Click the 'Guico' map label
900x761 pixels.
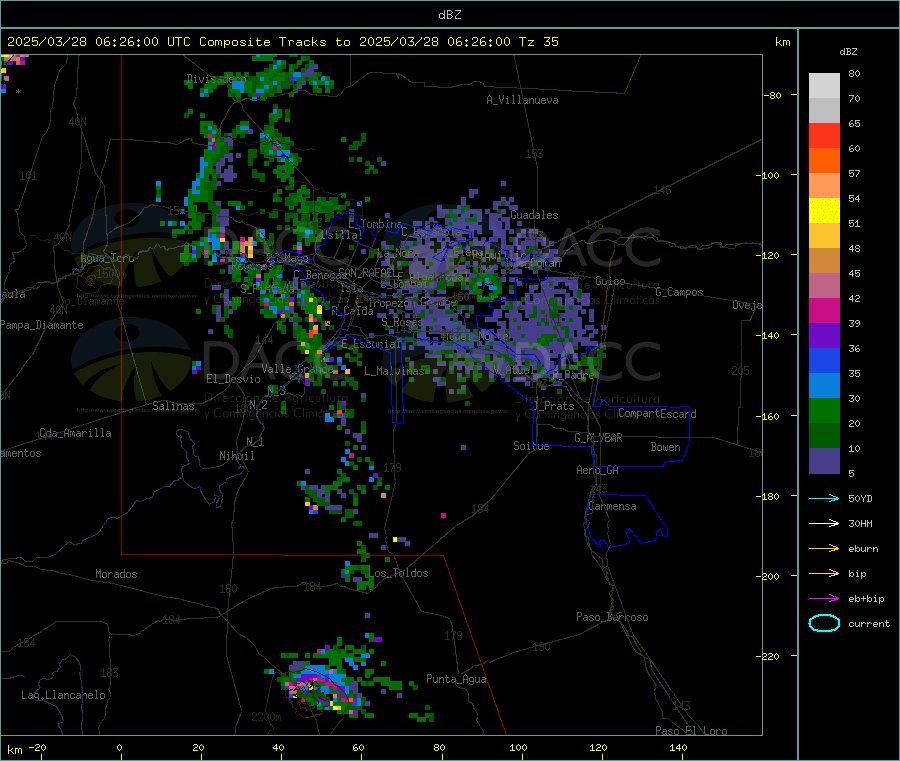click(610, 281)
